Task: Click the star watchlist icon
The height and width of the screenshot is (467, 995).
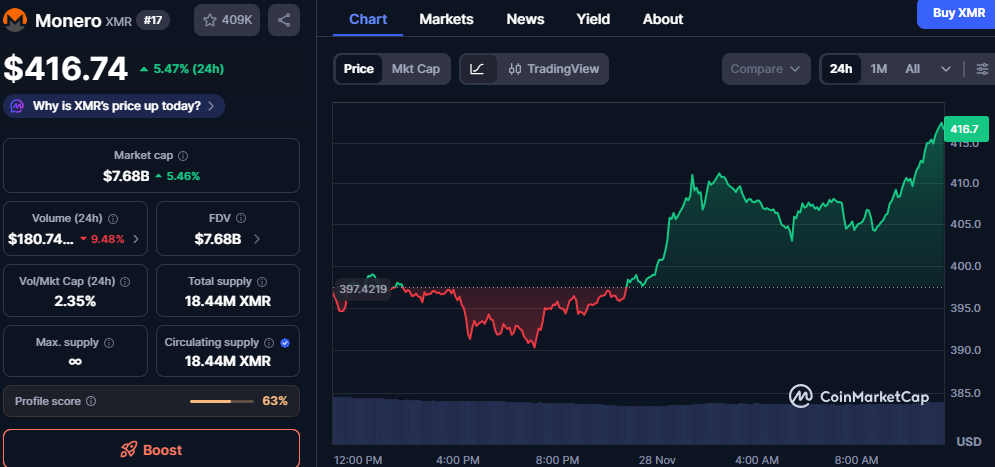Action: tap(210, 19)
